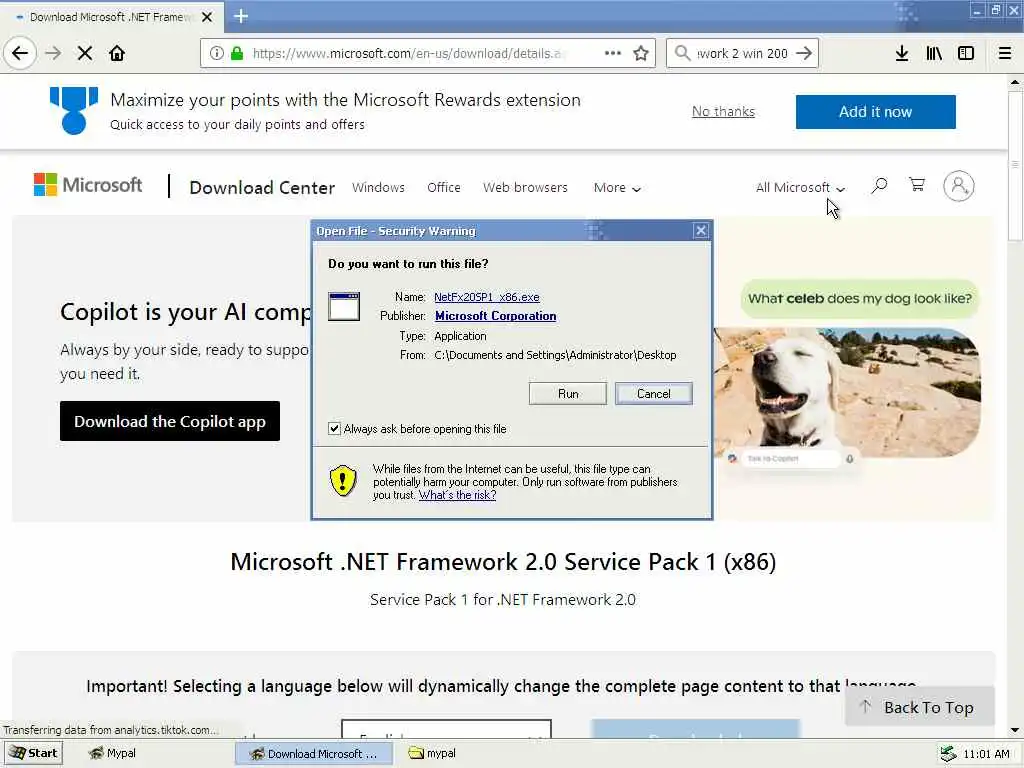
Task: Click the yellow warning shield icon
Action: pyautogui.click(x=342, y=481)
